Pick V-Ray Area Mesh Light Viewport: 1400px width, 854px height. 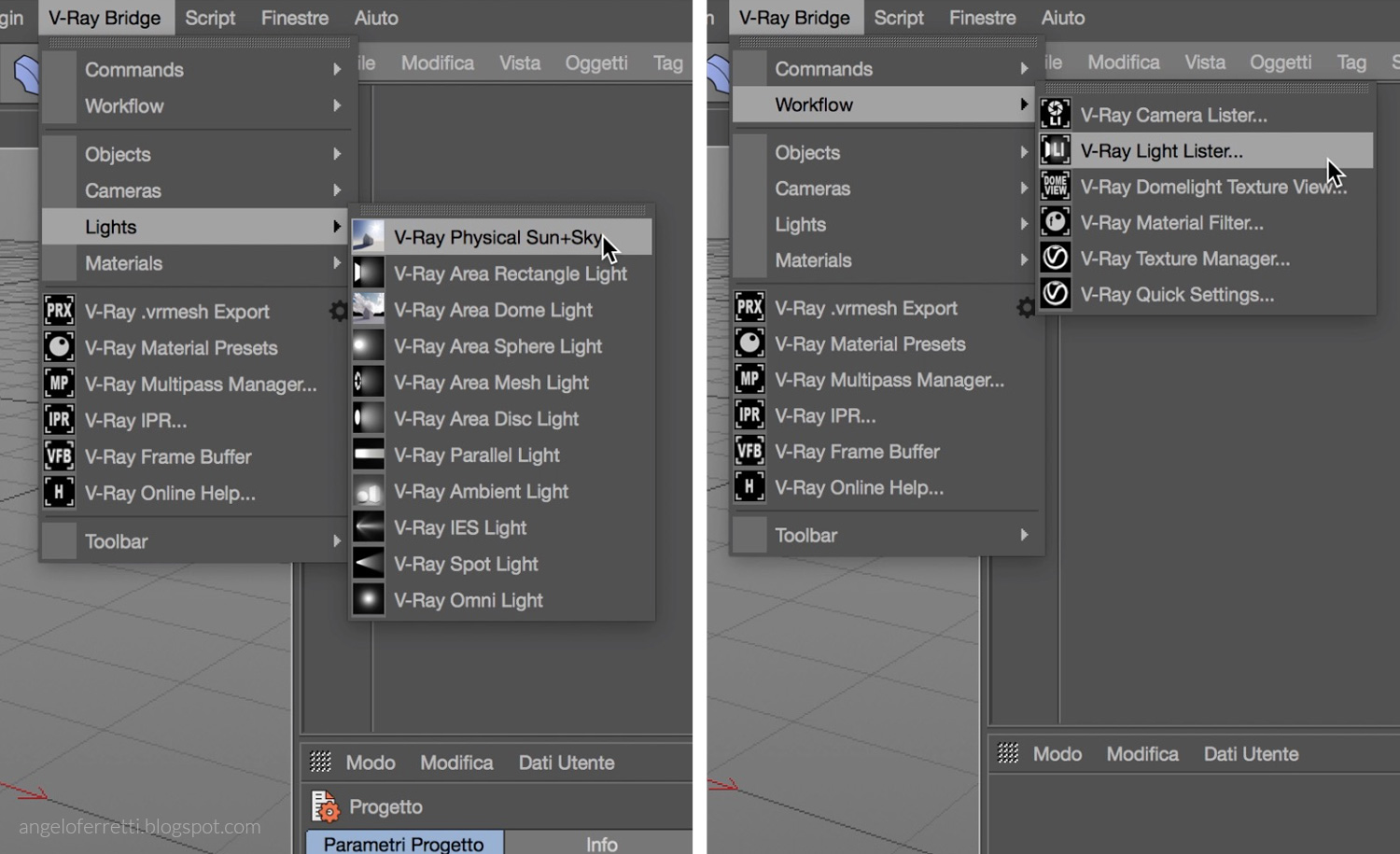(x=501, y=383)
